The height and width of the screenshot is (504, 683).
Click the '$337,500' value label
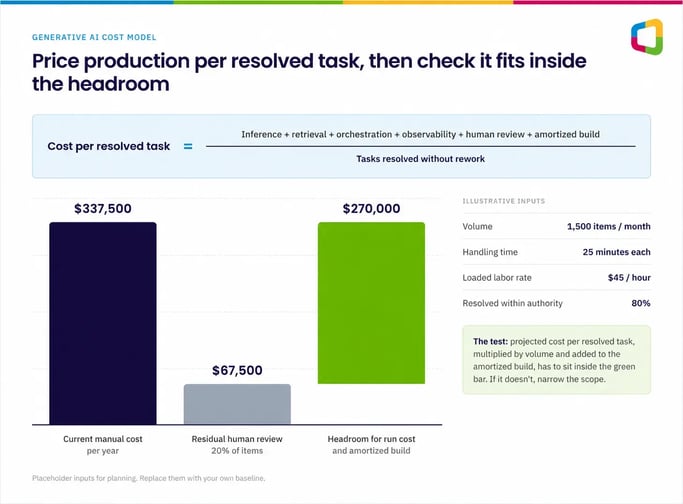[103, 209]
